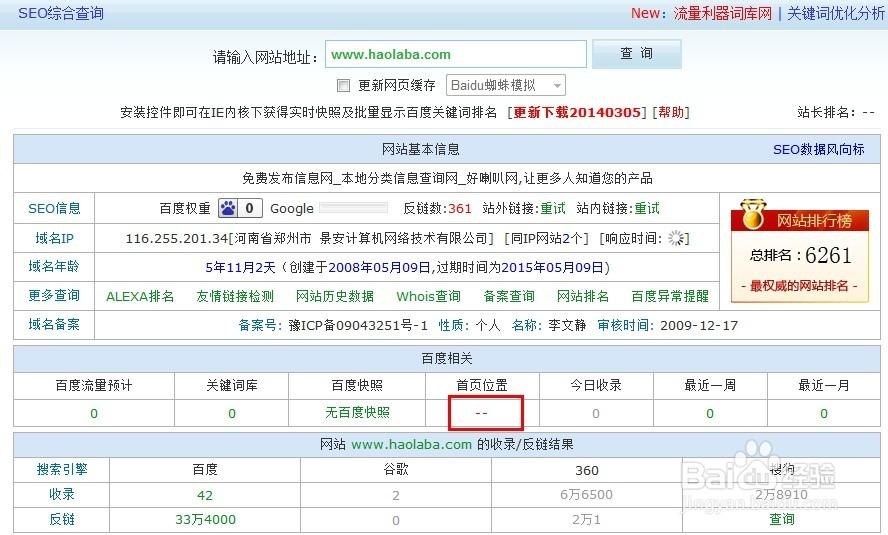Open the ALEXA排名 query link
This screenshot has width=888, height=535.
point(140,296)
